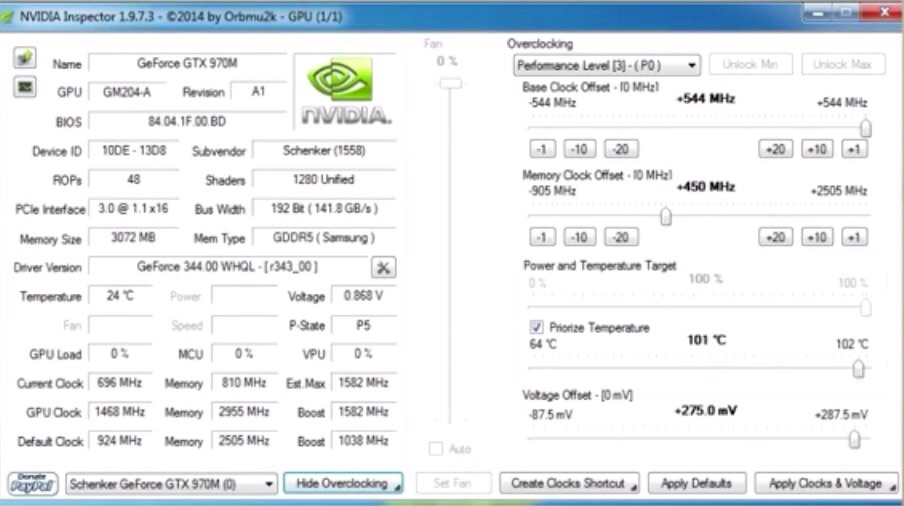The width and height of the screenshot is (904, 506).
Task: Click the P-State value P5
Action: (x=363, y=325)
